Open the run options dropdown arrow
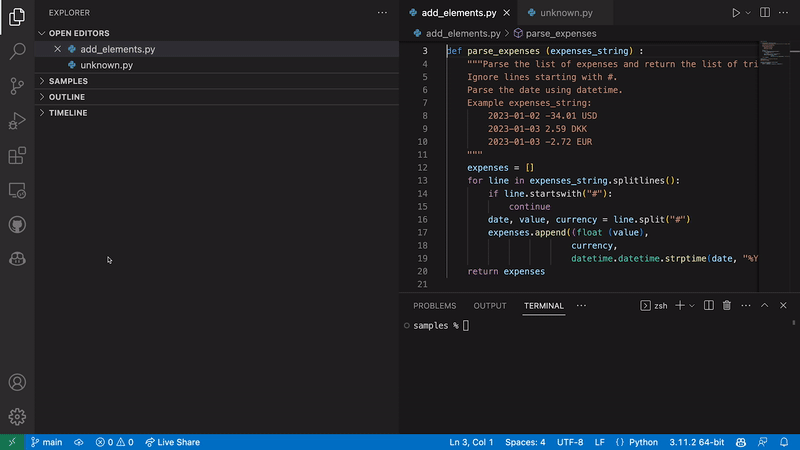This screenshot has height=450, width=800. coord(748,13)
